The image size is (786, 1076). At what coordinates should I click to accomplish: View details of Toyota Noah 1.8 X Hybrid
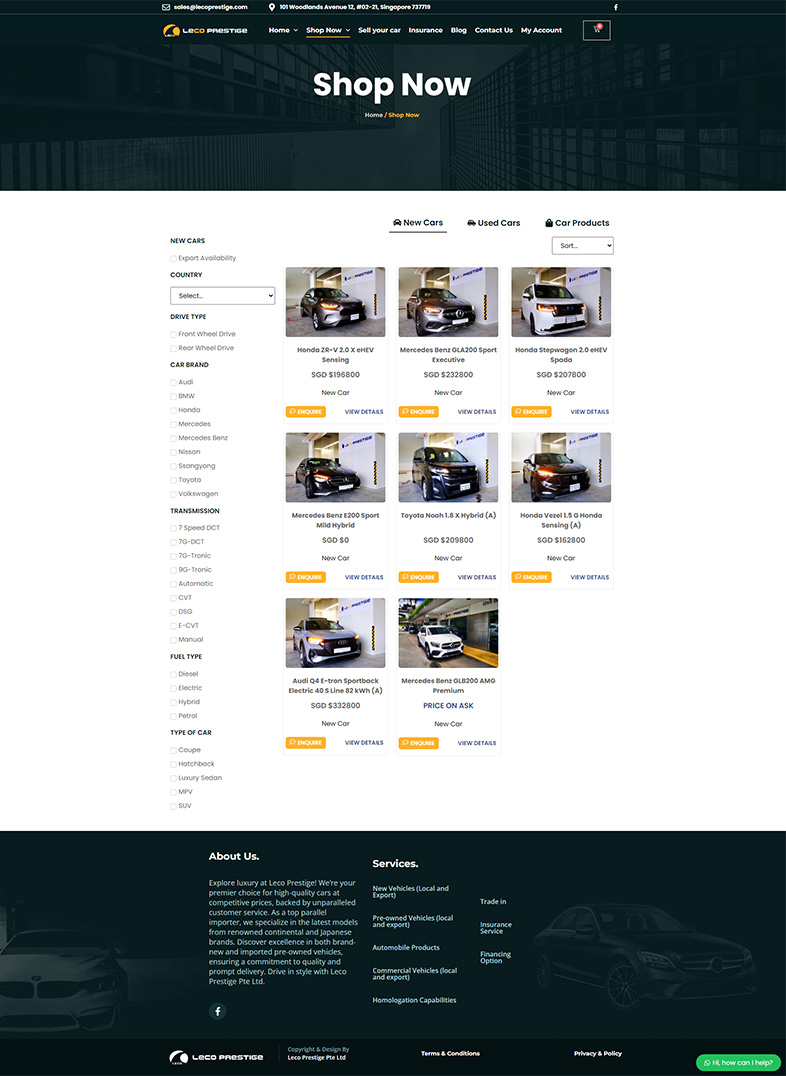point(477,577)
